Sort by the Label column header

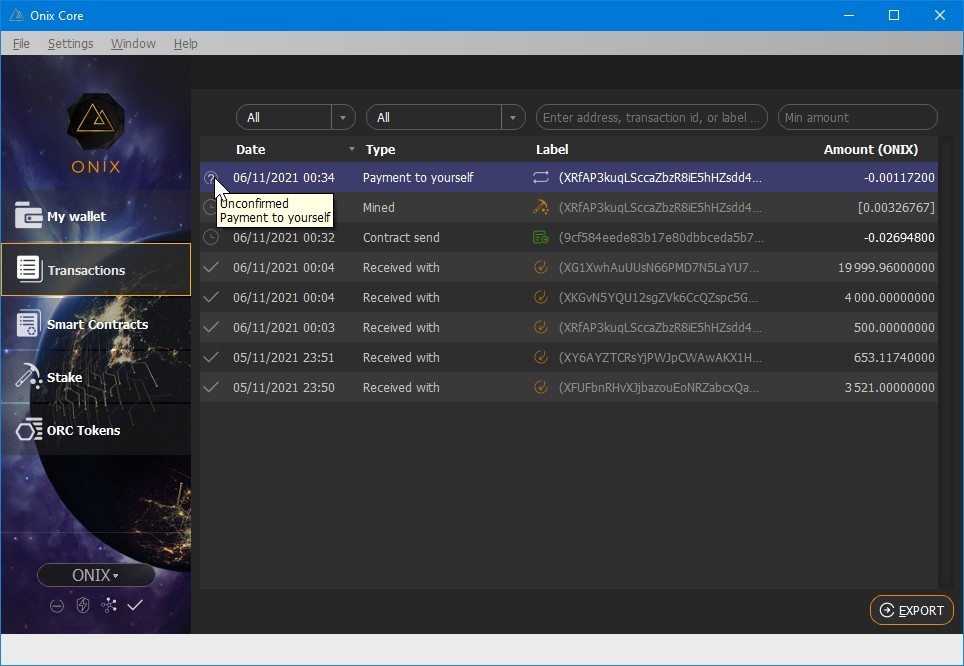point(552,149)
